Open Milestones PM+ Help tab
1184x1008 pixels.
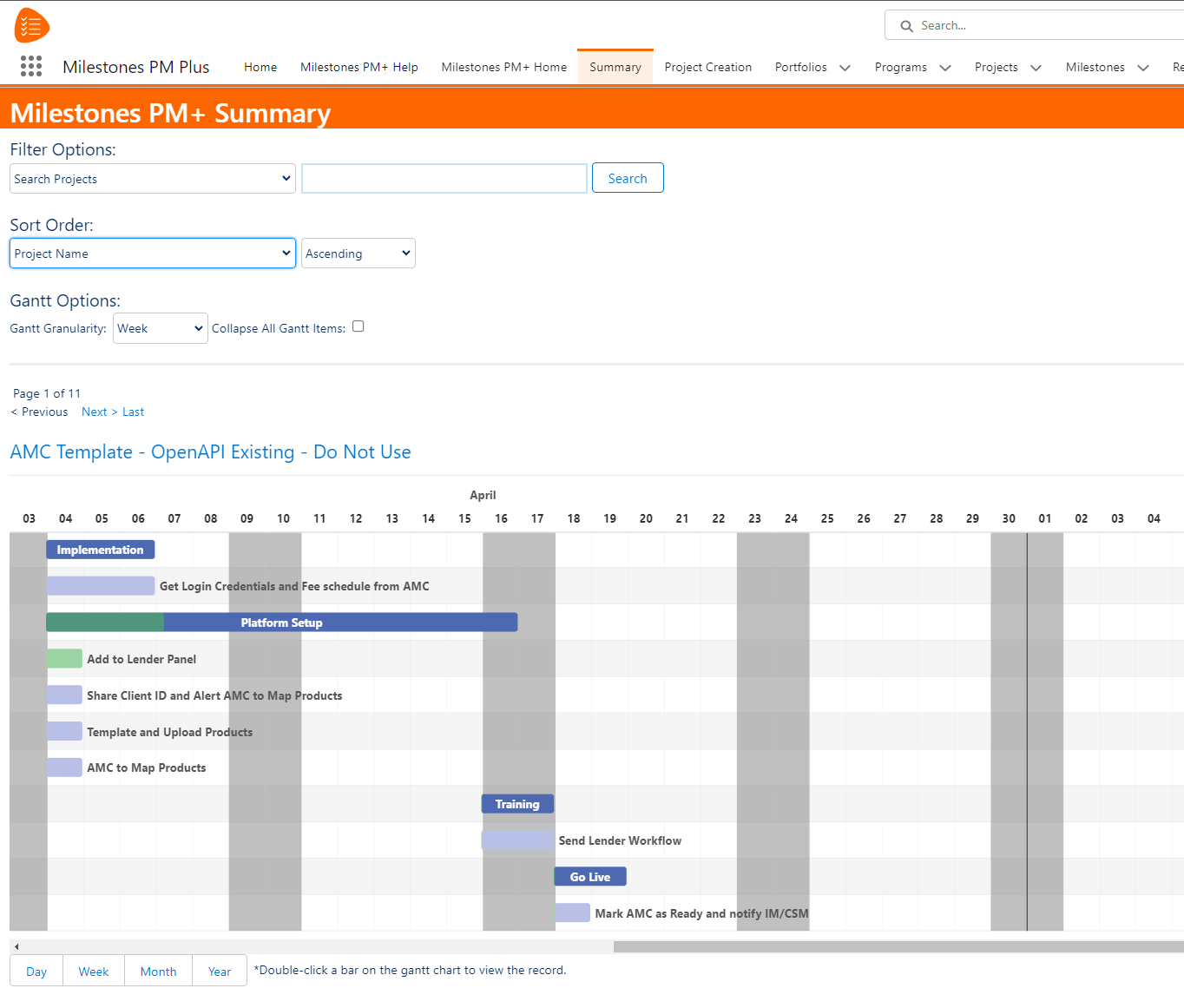point(359,67)
